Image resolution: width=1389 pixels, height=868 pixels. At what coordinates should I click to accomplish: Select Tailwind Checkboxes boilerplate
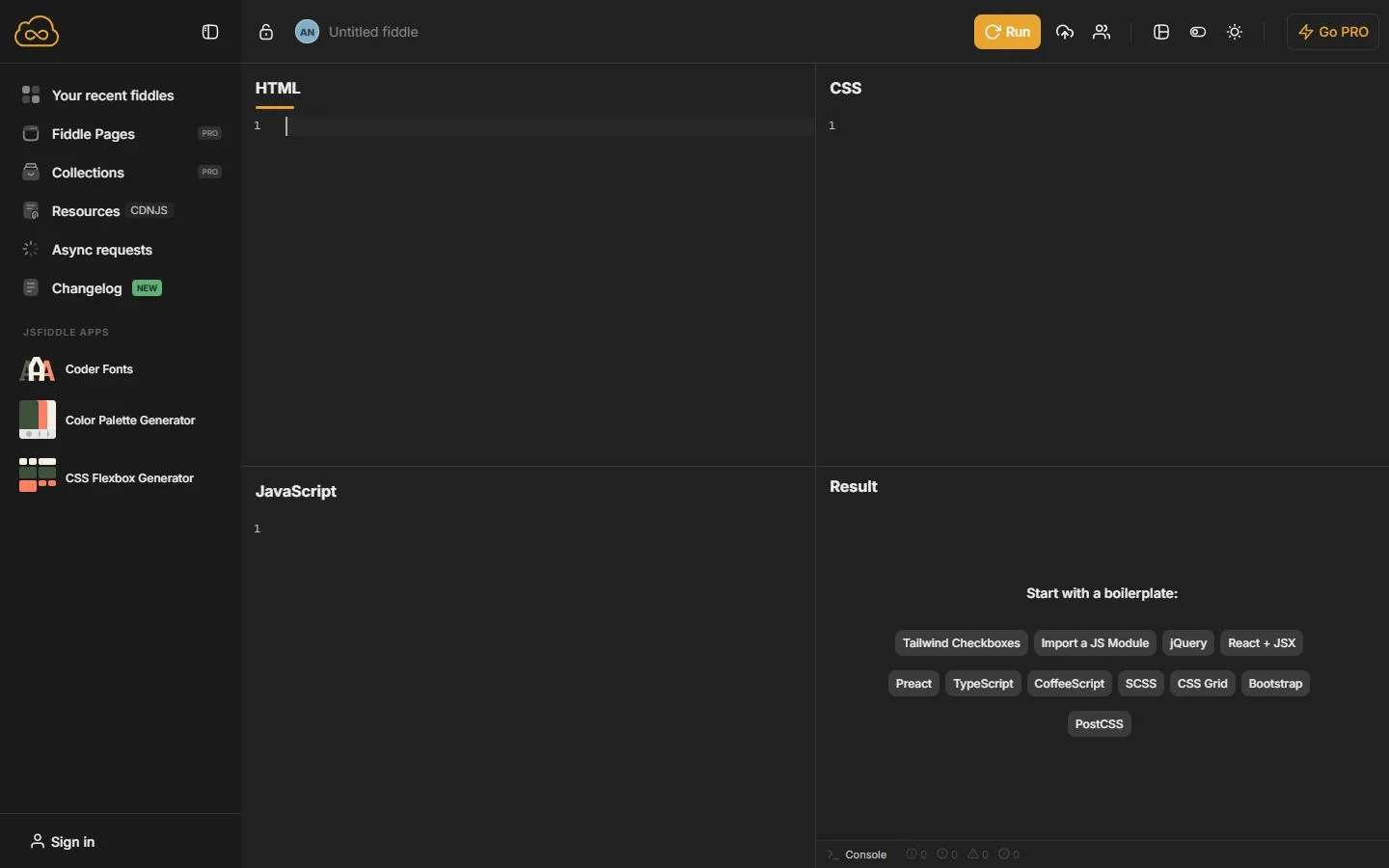(962, 643)
